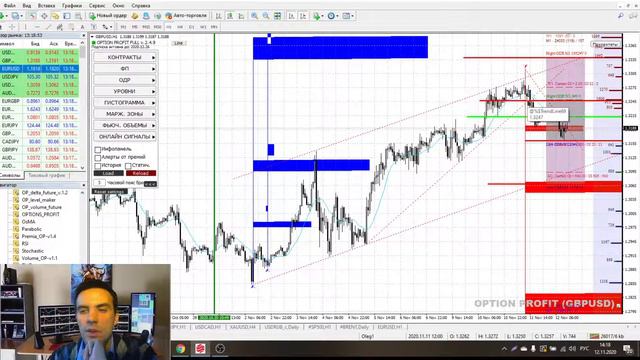Enable the Статич. checkbox

(x=128, y=166)
